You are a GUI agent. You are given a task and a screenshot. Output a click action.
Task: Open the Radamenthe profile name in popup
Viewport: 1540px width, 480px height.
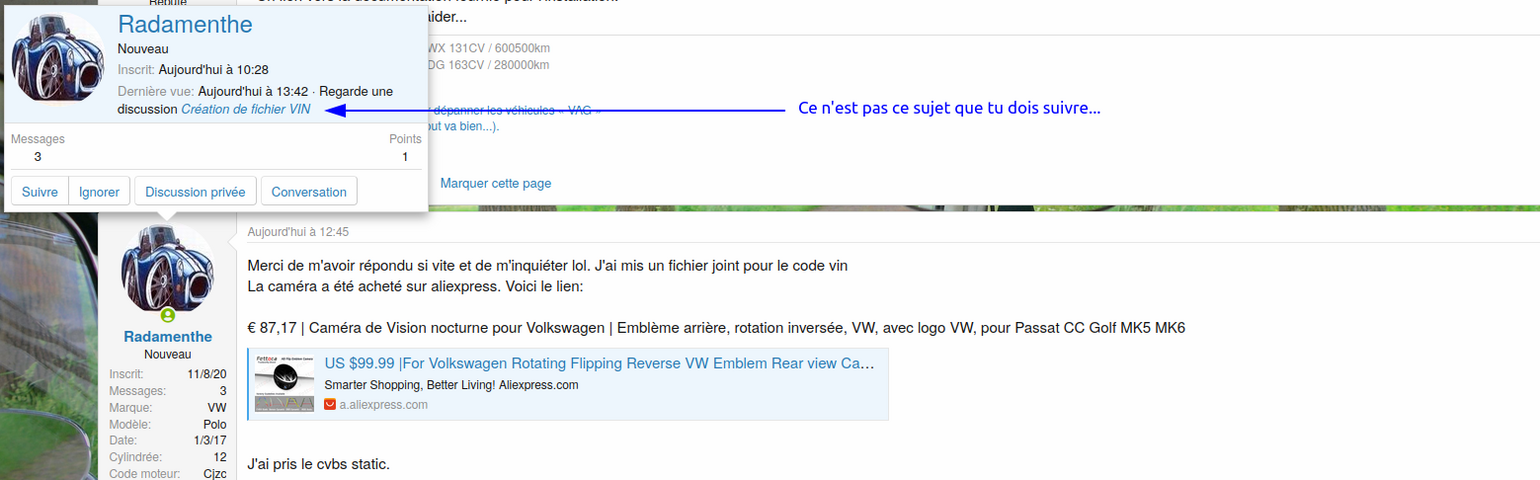(x=185, y=25)
